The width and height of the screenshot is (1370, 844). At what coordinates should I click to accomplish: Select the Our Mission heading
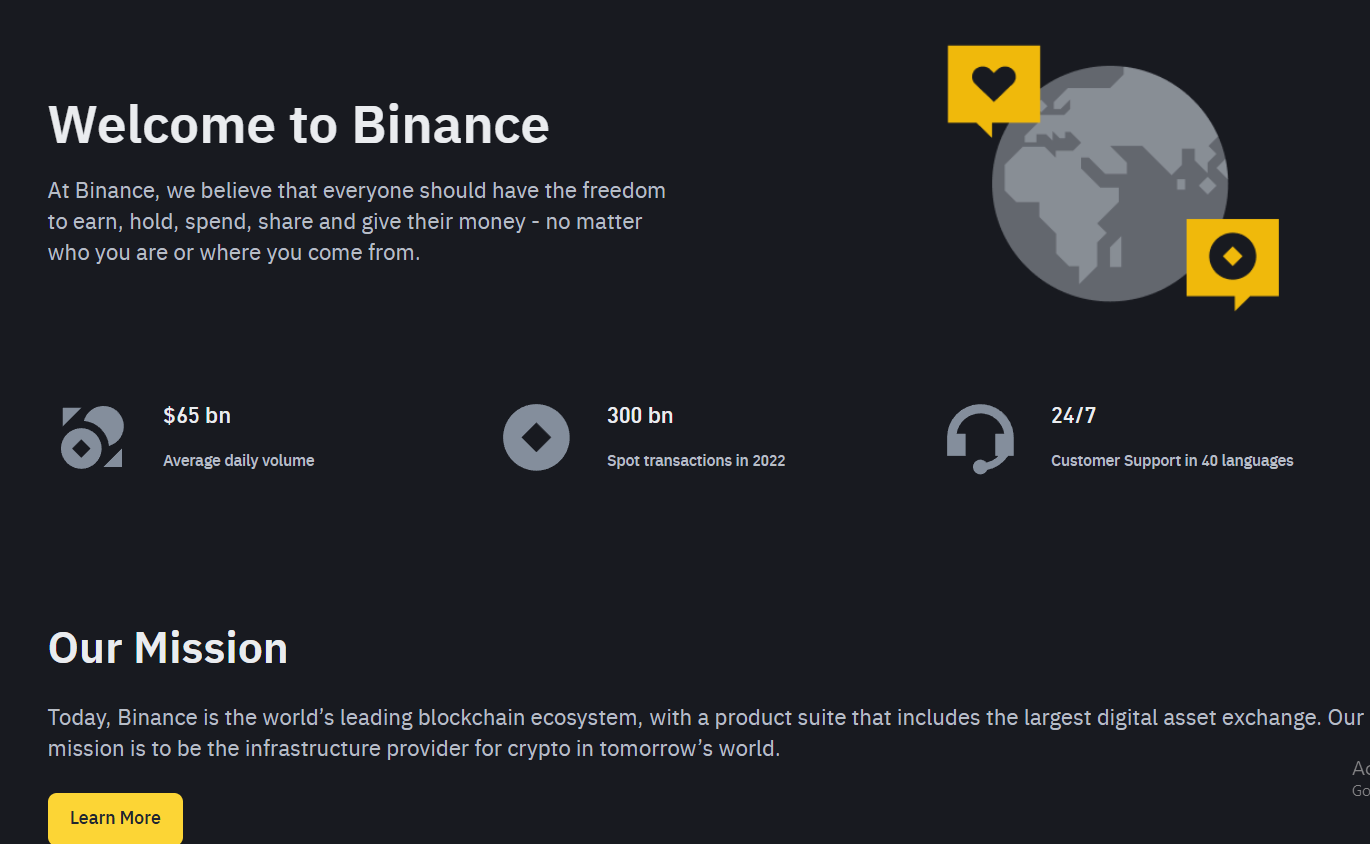pyautogui.click(x=167, y=648)
